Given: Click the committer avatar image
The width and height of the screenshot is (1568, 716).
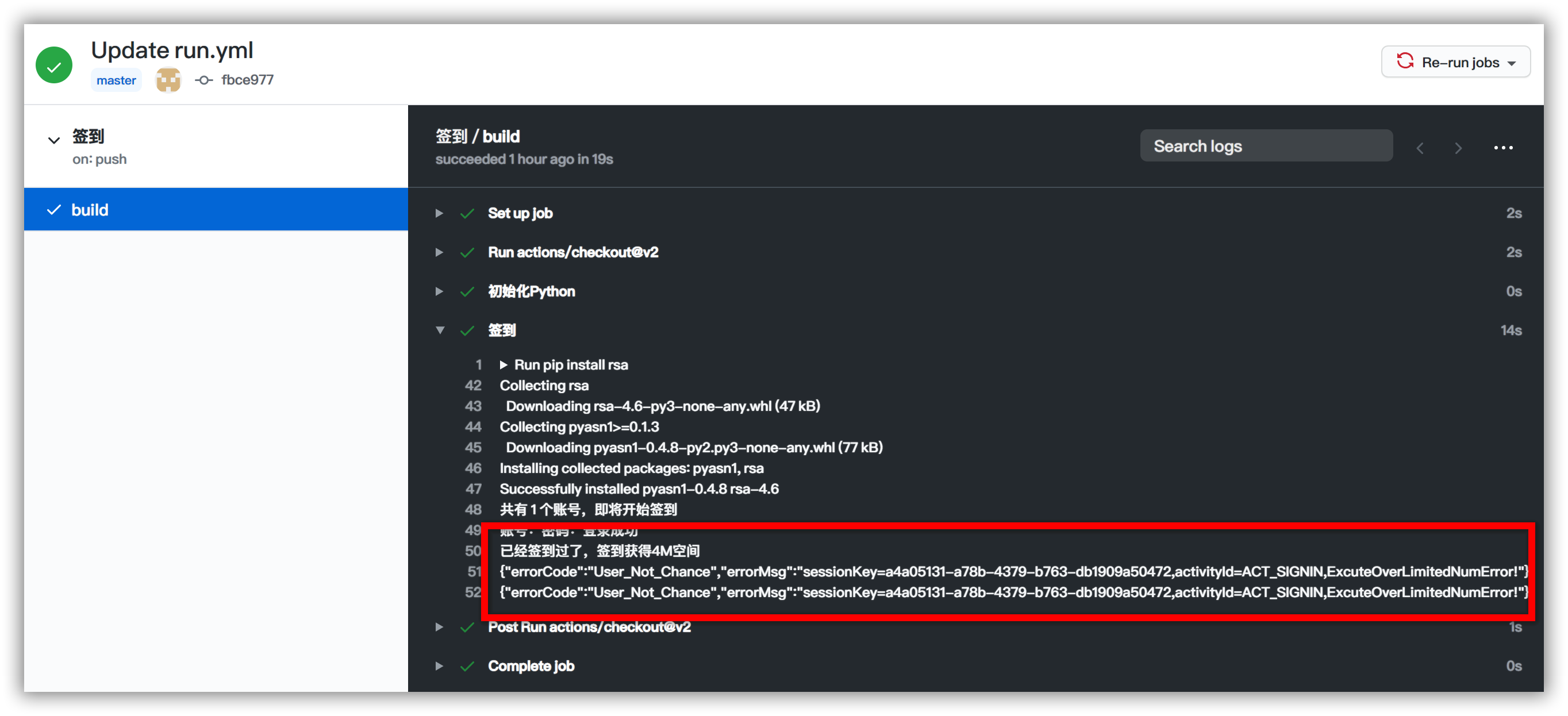Looking at the screenshot, I should pos(168,80).
